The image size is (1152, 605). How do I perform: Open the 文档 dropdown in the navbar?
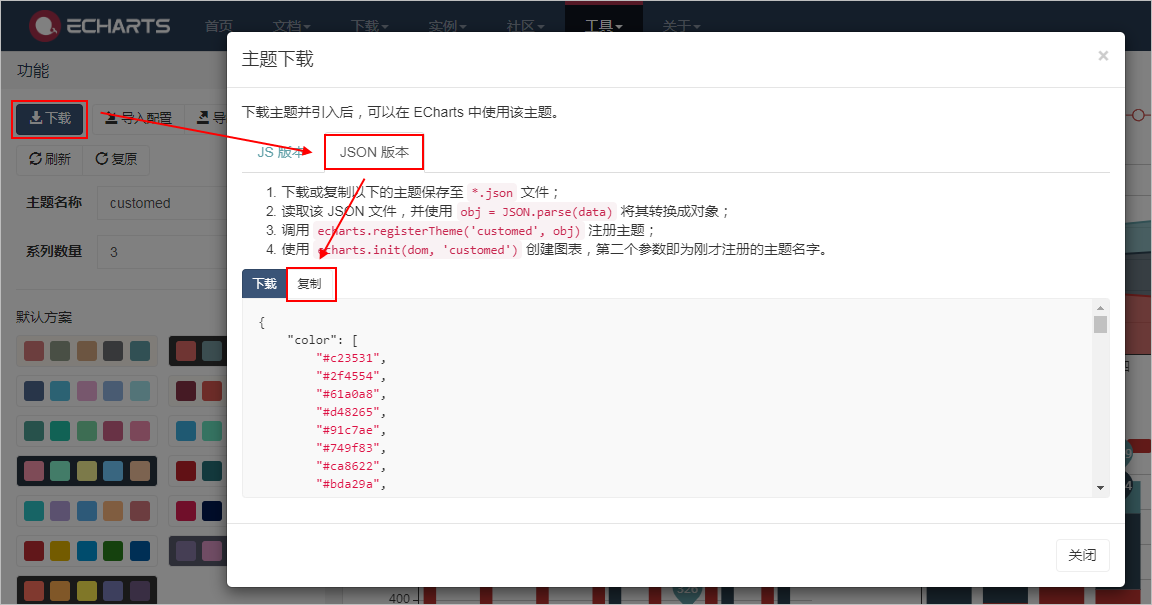click(x=292, y=26)
